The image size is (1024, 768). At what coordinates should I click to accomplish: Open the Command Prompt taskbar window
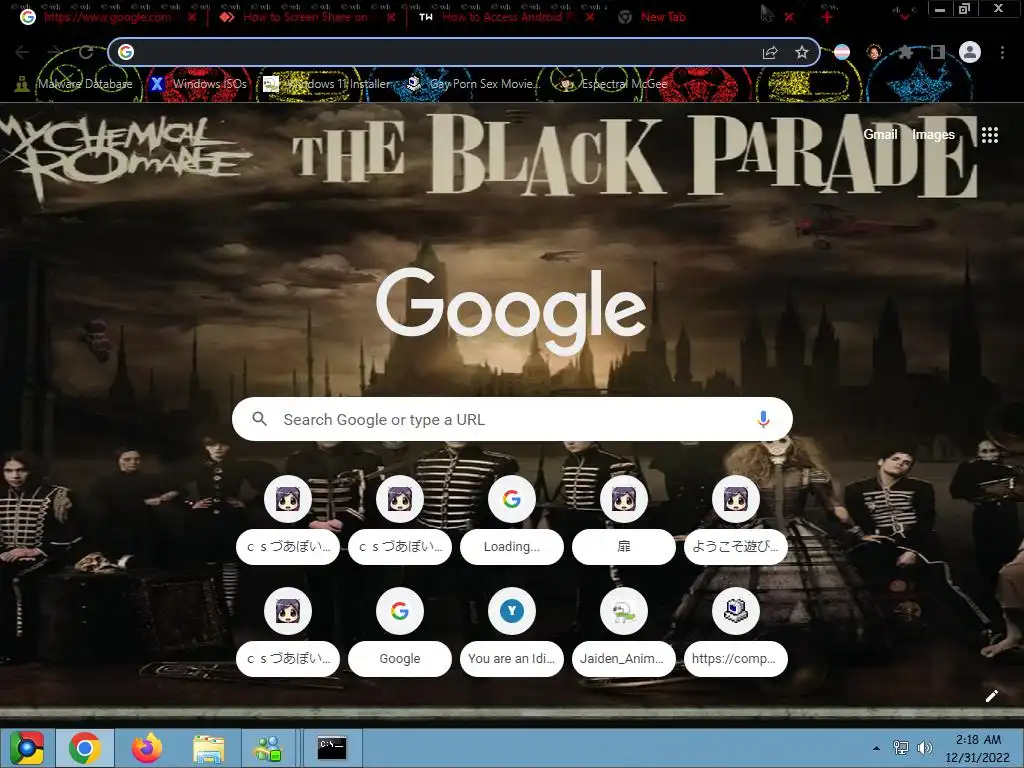(332, 748)
